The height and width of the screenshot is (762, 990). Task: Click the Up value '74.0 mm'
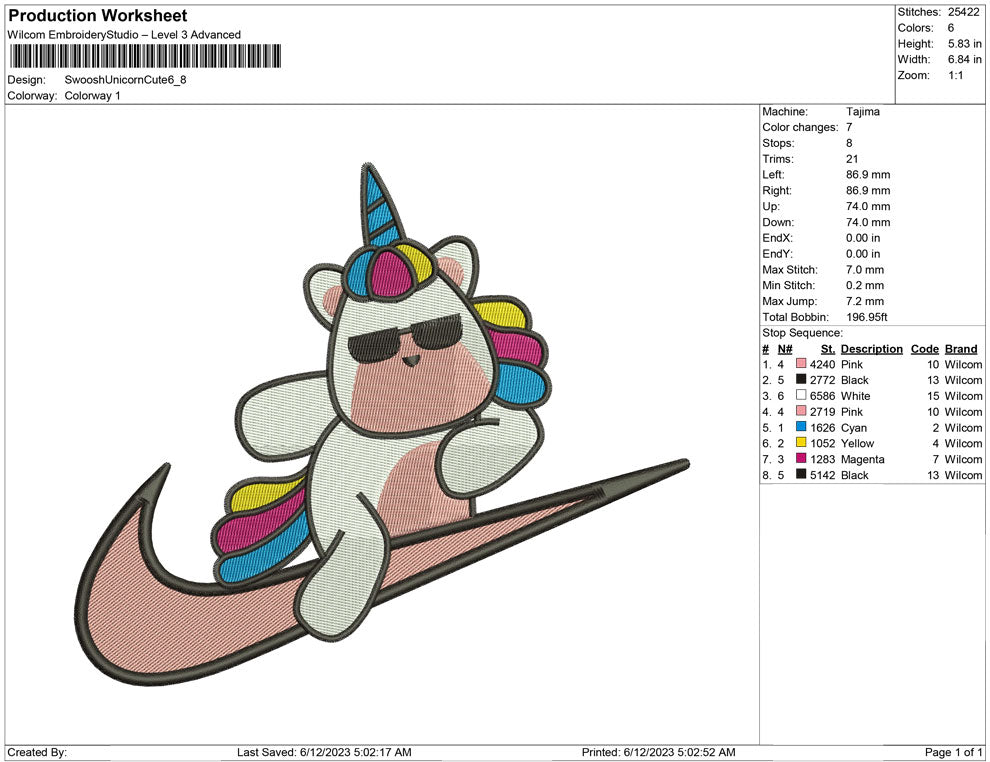868,206
